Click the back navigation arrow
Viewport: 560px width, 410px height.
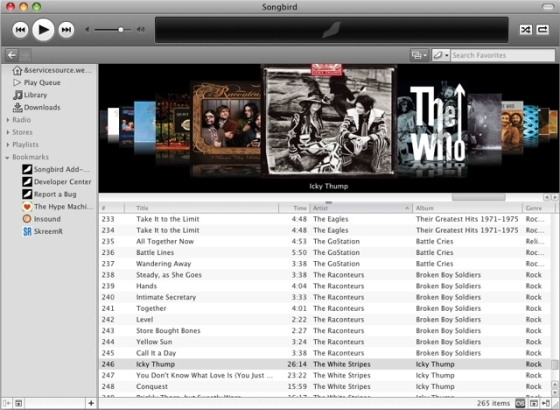pyautogui.click(x=12, y=55)
